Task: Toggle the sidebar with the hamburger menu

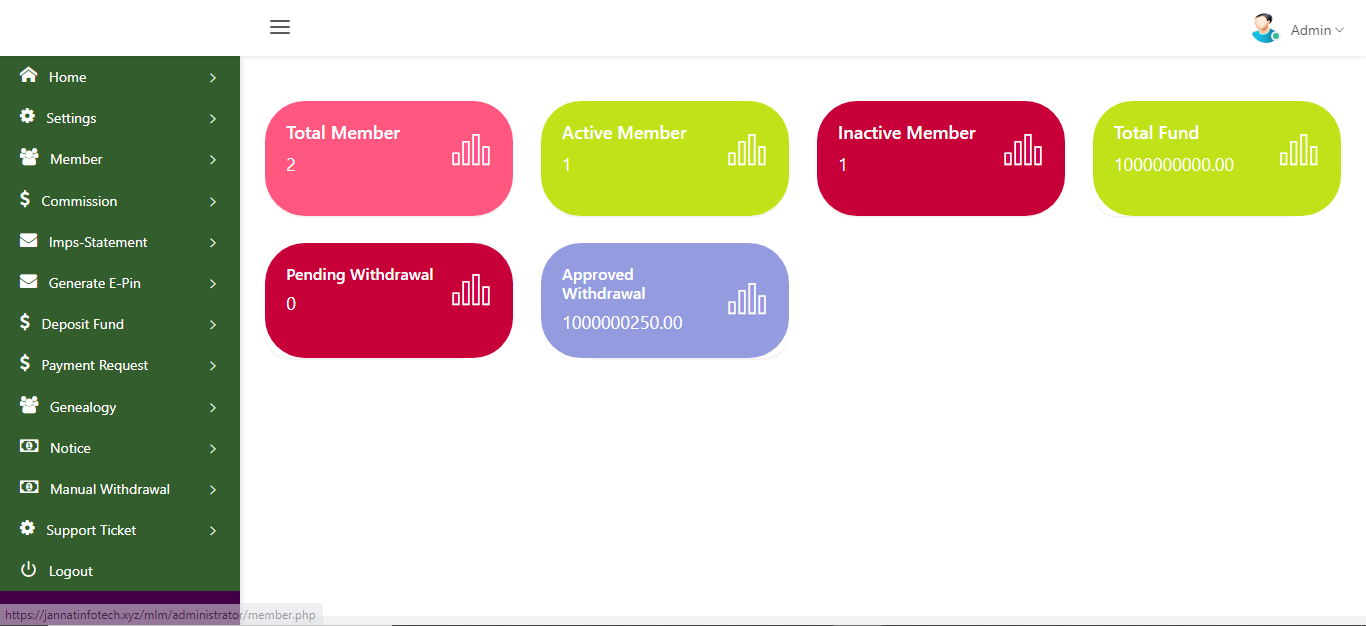Action: [x=280, y=27]
